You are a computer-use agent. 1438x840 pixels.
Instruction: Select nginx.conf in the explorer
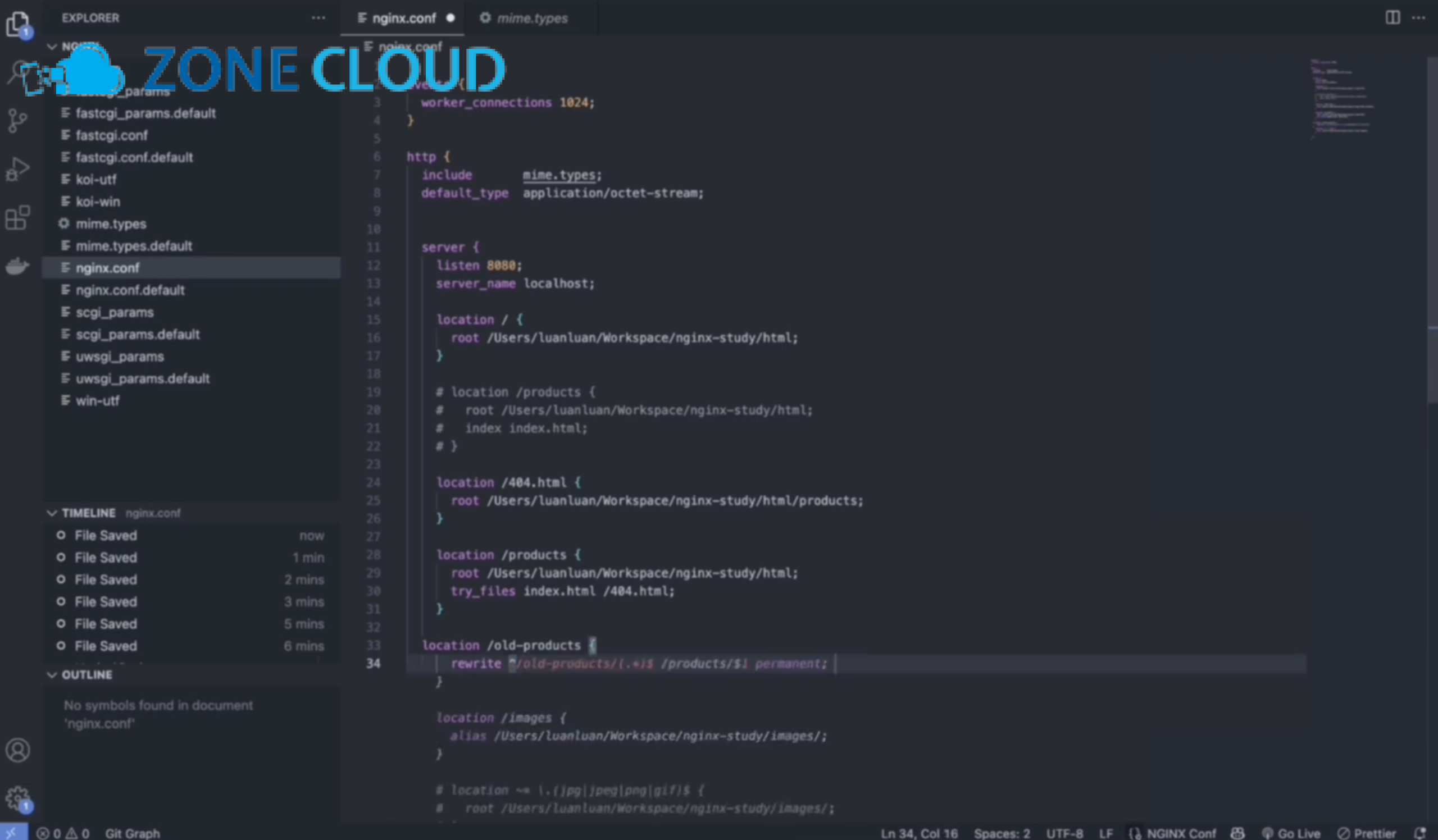tap(192, 268)
